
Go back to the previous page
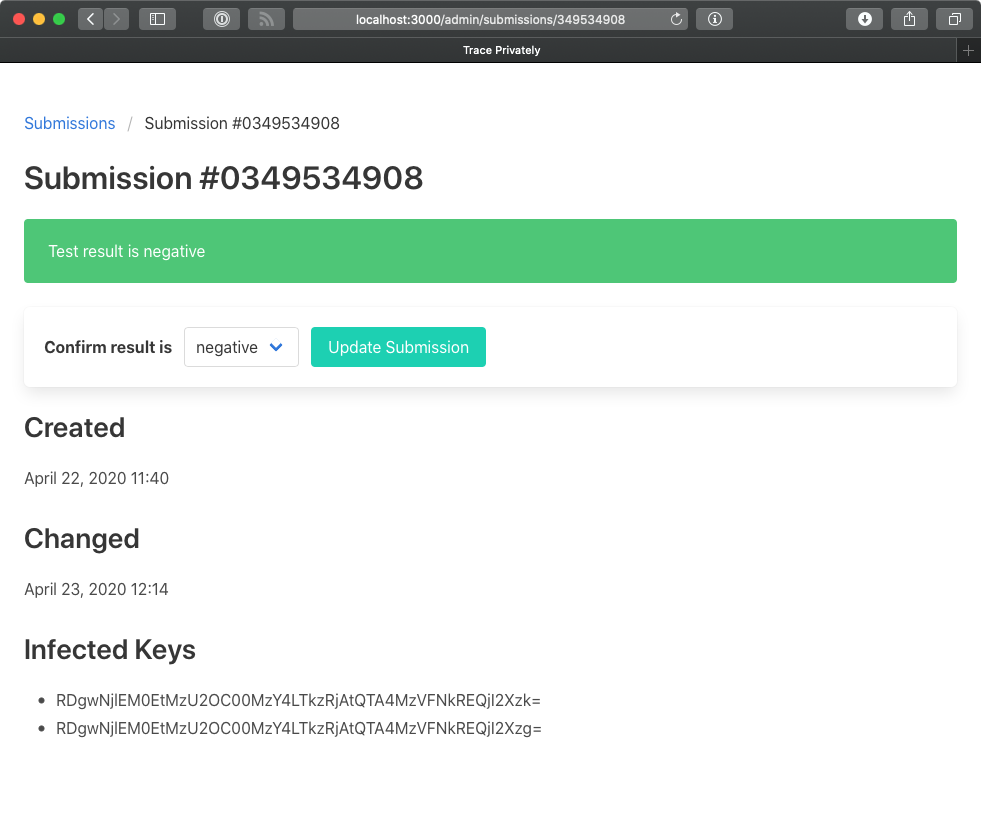point(90,19)
